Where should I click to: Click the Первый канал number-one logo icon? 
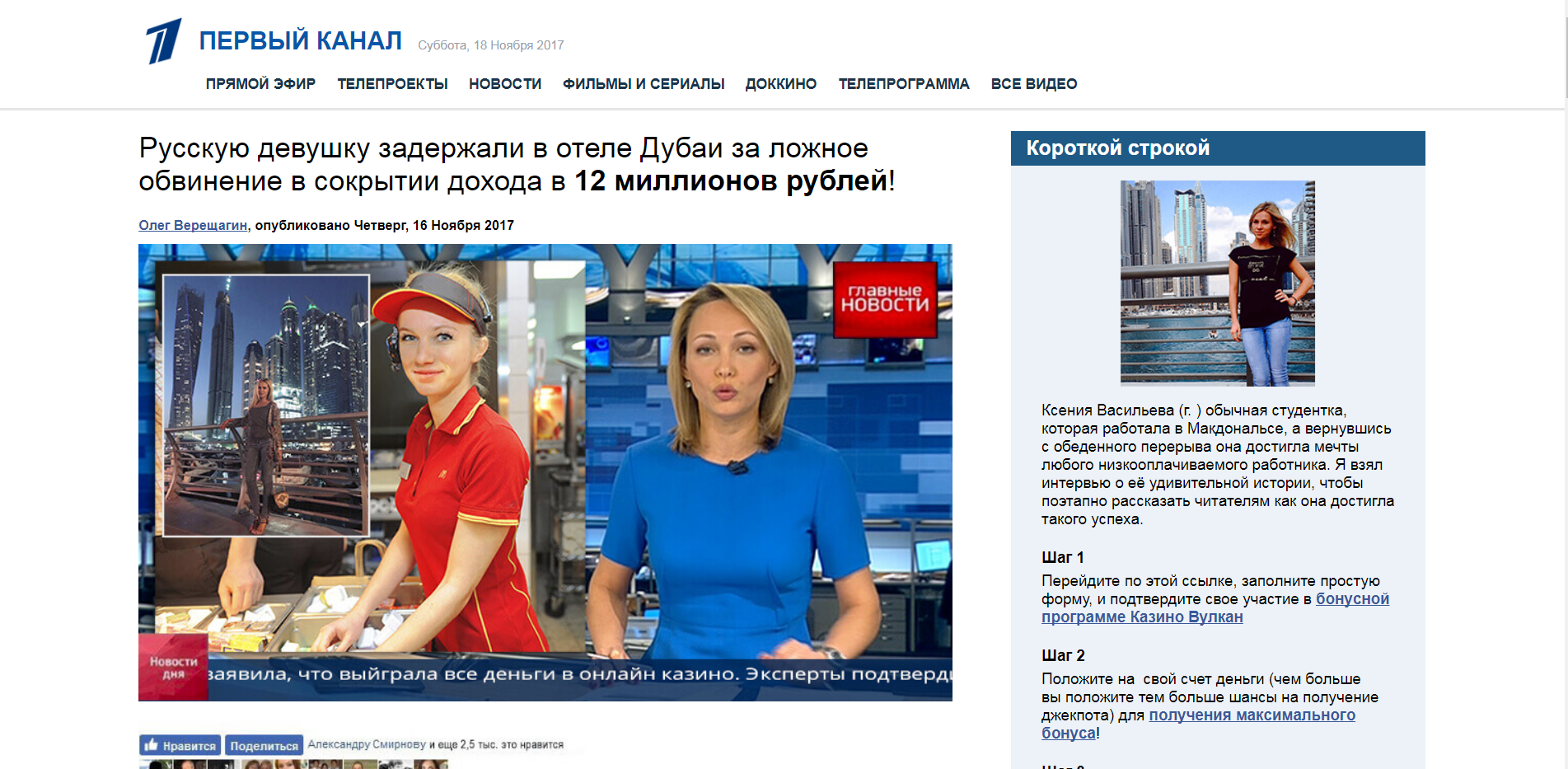point(164,41)
